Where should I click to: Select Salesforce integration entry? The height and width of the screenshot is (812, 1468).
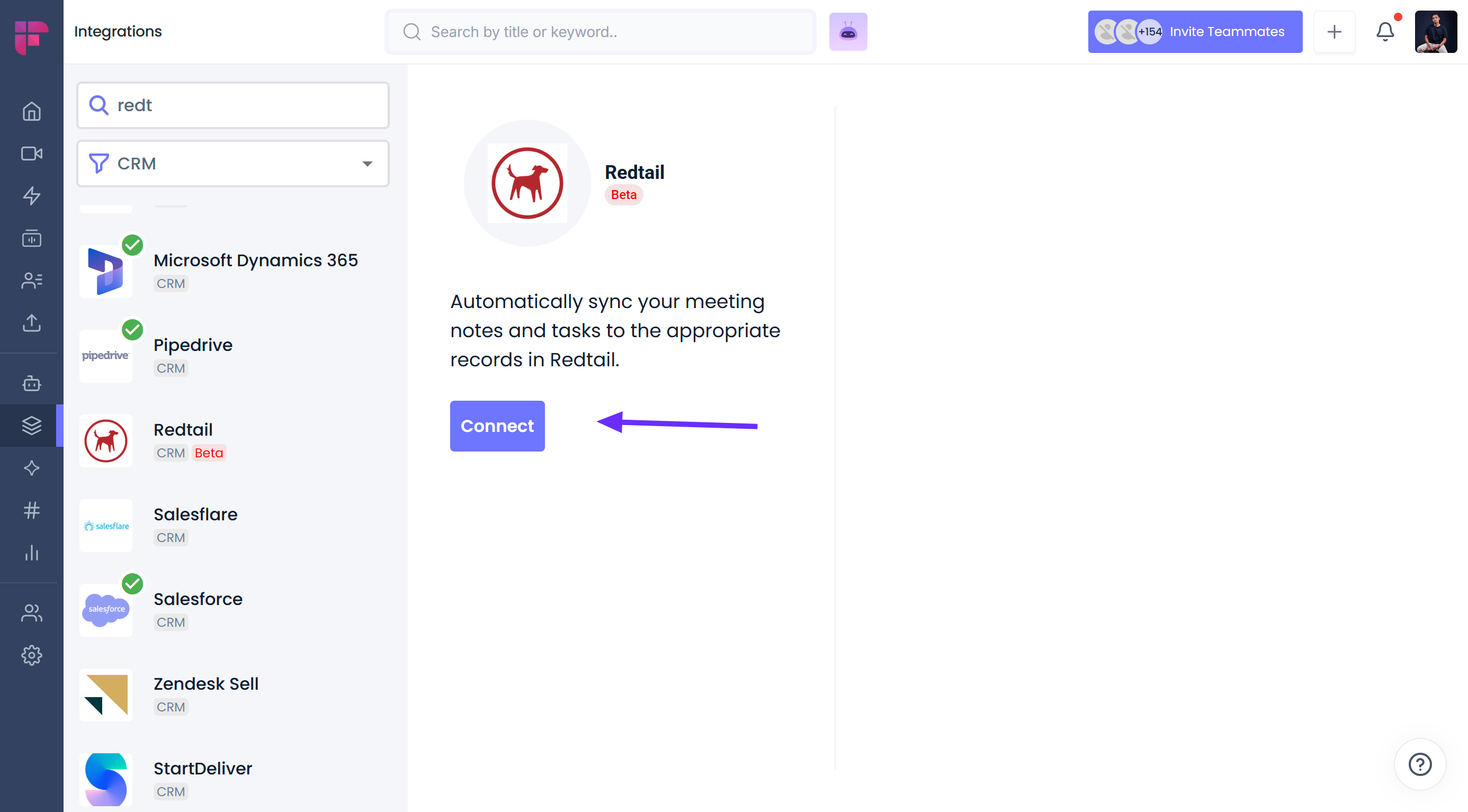click(198, 609)
